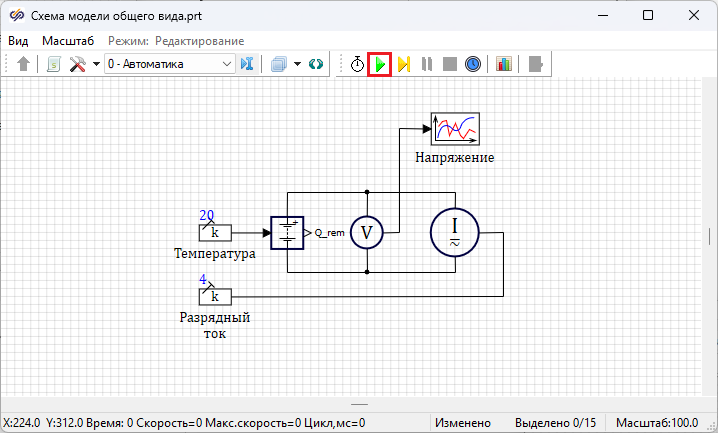The width and height of the screenshot is (718, 433).
Task: Open the script page icon
Action: click(53, 64)
